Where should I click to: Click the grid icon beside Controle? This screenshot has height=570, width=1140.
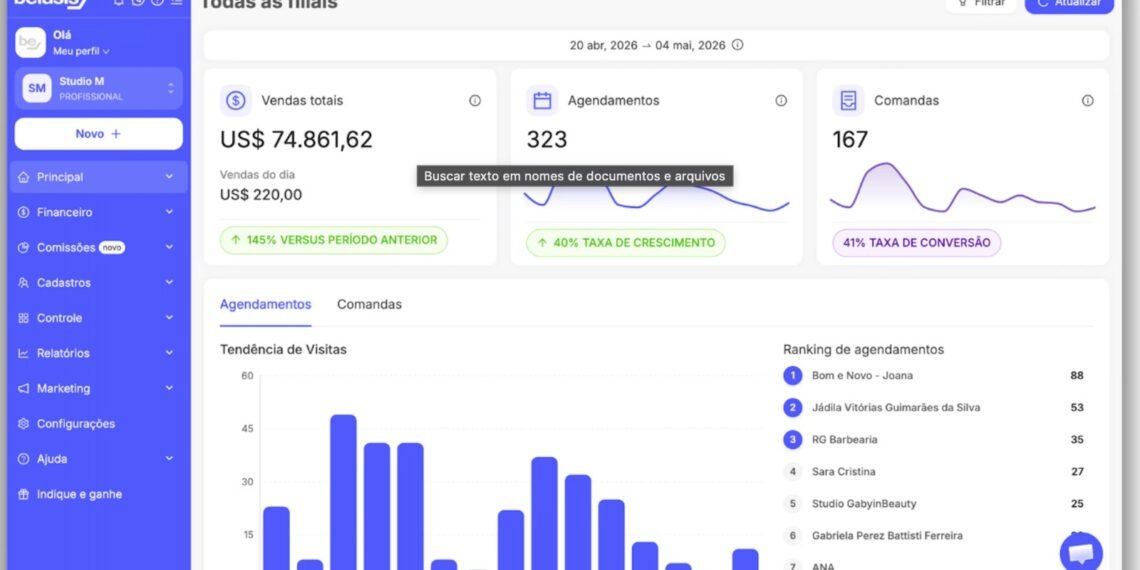23,318
